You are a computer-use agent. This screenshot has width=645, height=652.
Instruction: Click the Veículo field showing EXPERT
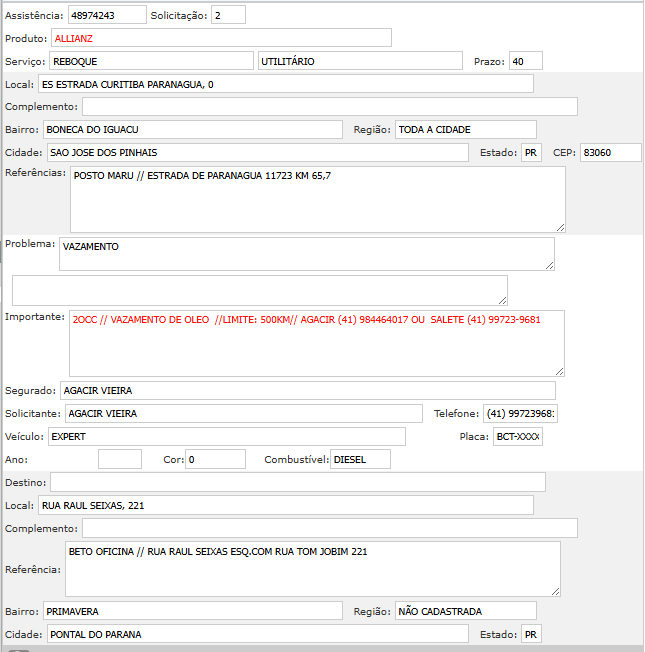(227, 437)
